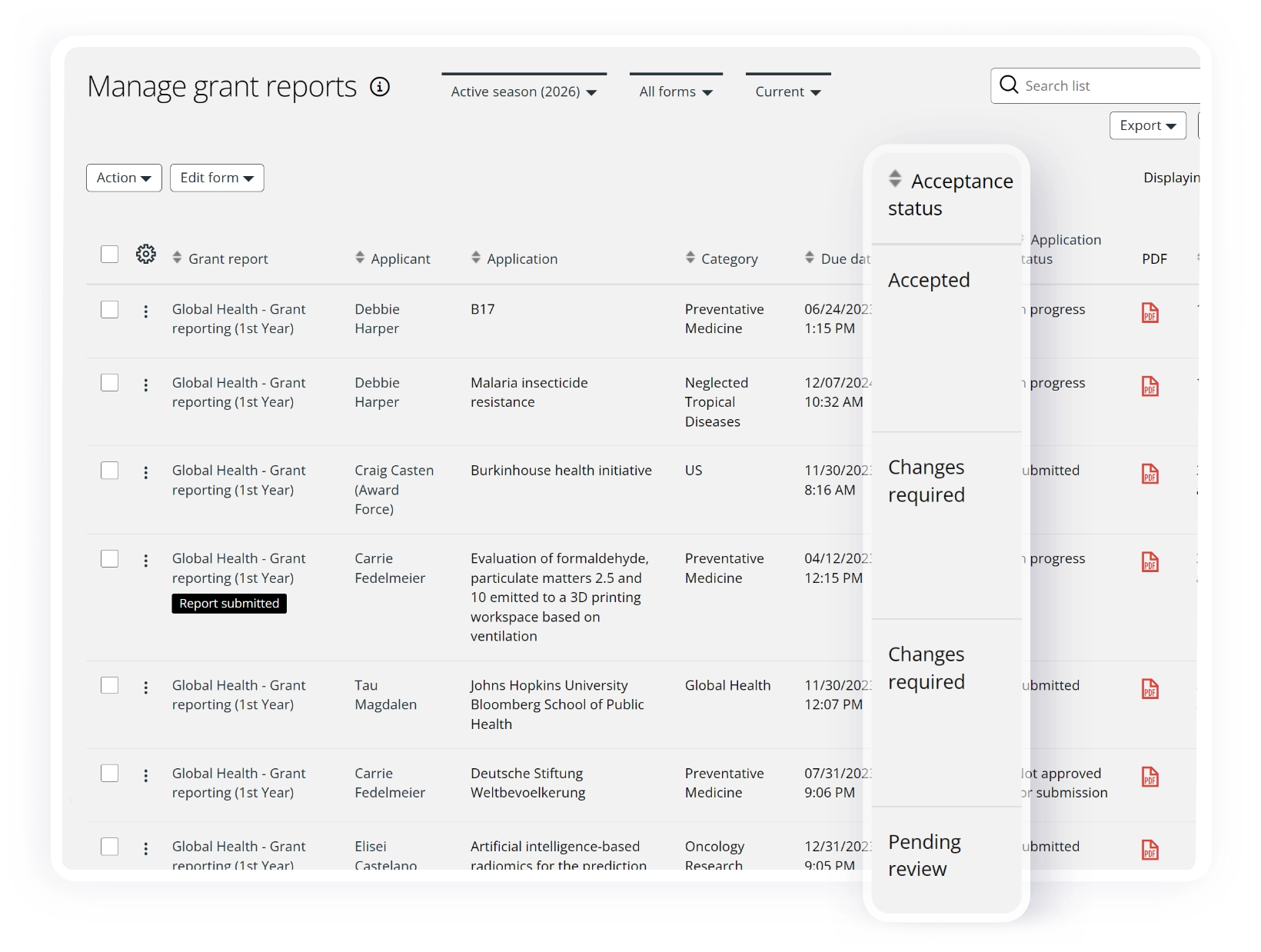Open row menu for Deutsche Stiftung Weltbevoelkerung
The height and width of the screenshot is (952, 1261).
pyautogui.click(x=146, y=776)
